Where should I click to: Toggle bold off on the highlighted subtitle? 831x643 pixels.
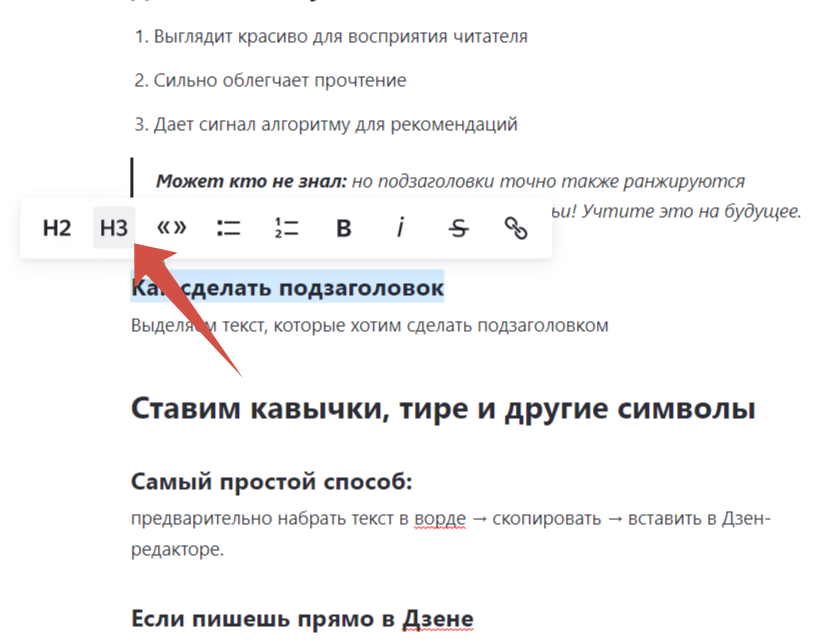click(x=342, y=227)
